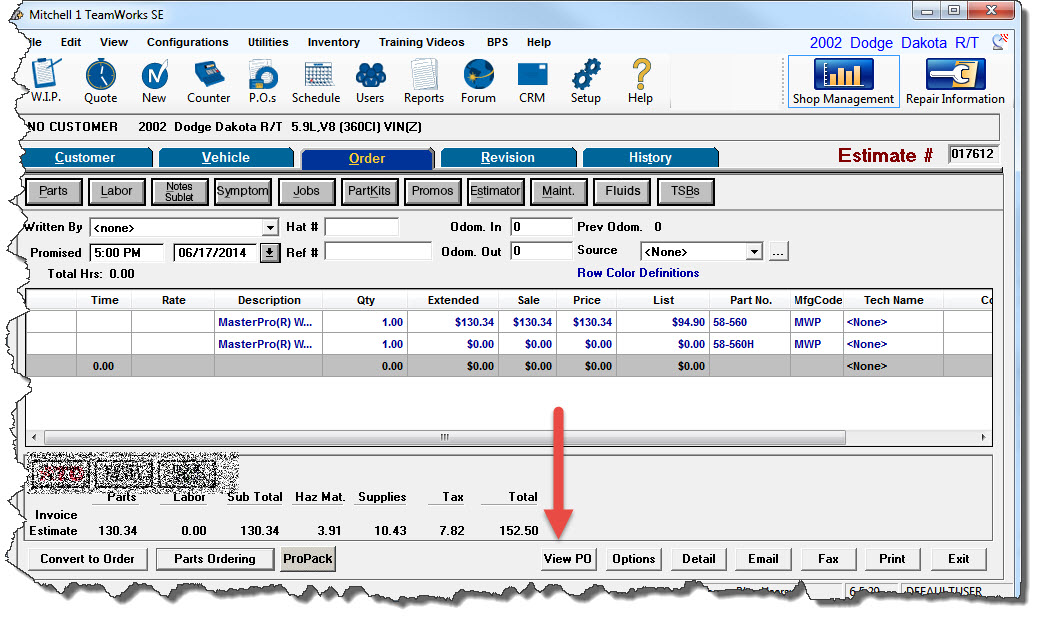This screenshot has height=623, width=1037.
Task: Open Notes Sublet button
Action: pos(179,191)
